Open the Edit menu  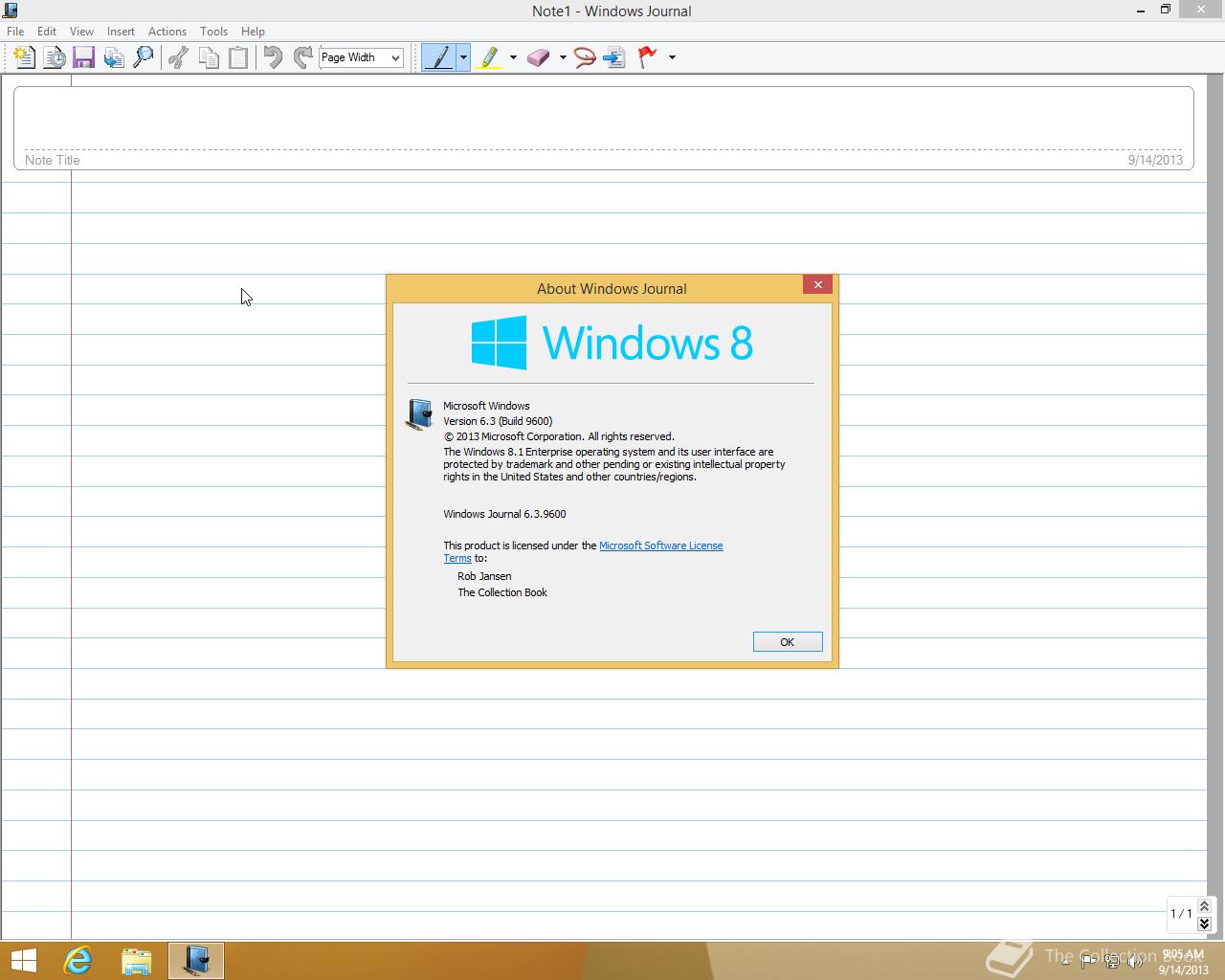tap(47, 32)
